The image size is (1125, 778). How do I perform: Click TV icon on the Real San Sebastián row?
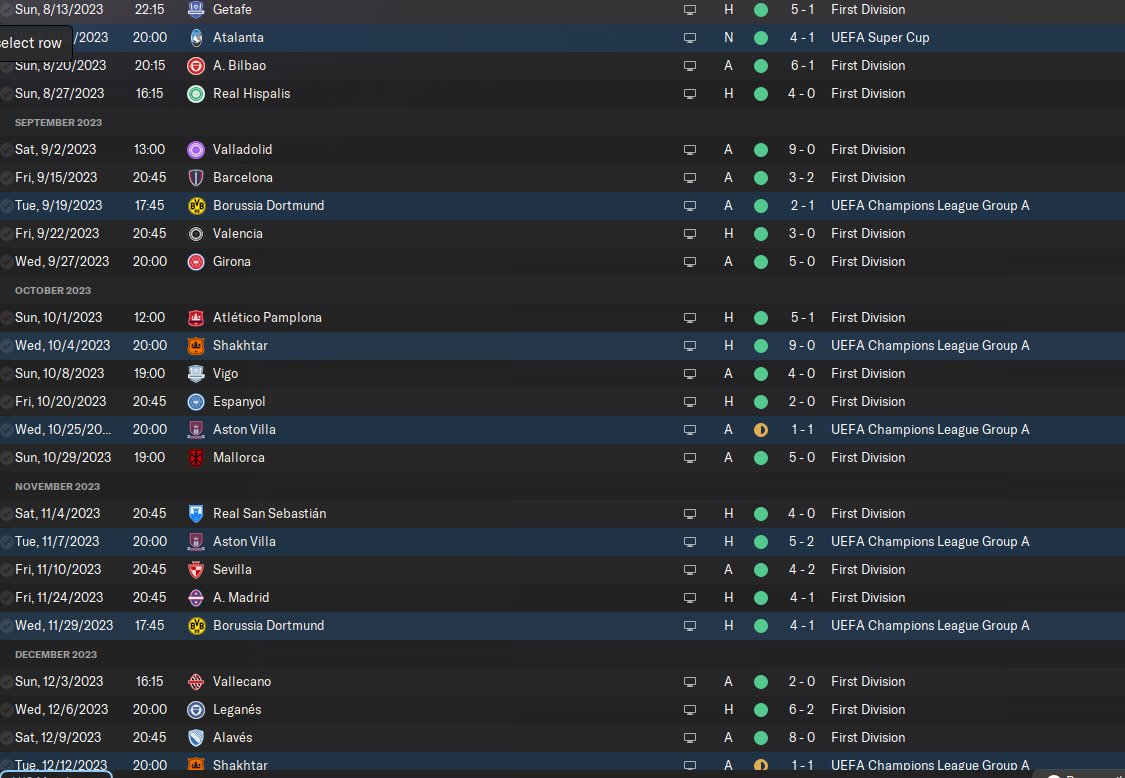(689, 514)
